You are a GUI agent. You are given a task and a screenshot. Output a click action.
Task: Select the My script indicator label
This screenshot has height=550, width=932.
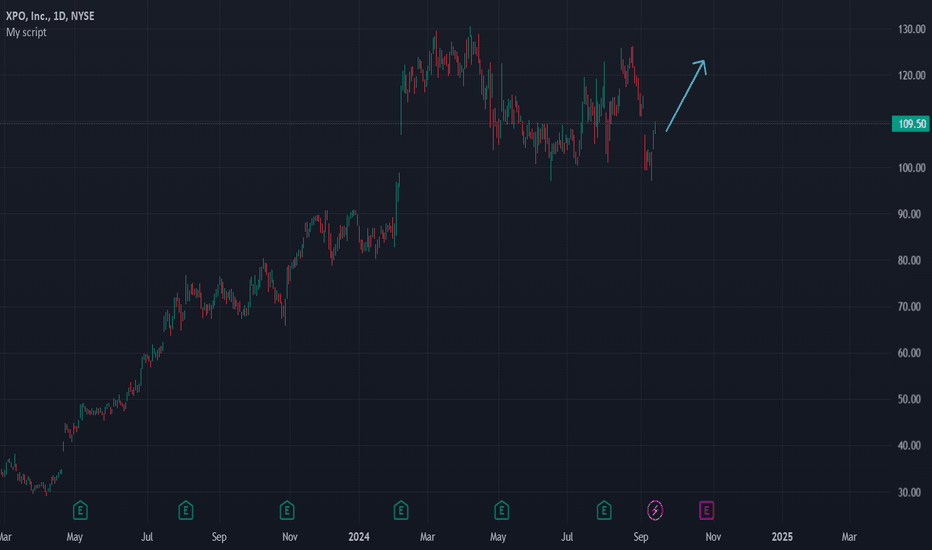pyautogui.click(x=26, y=32)
